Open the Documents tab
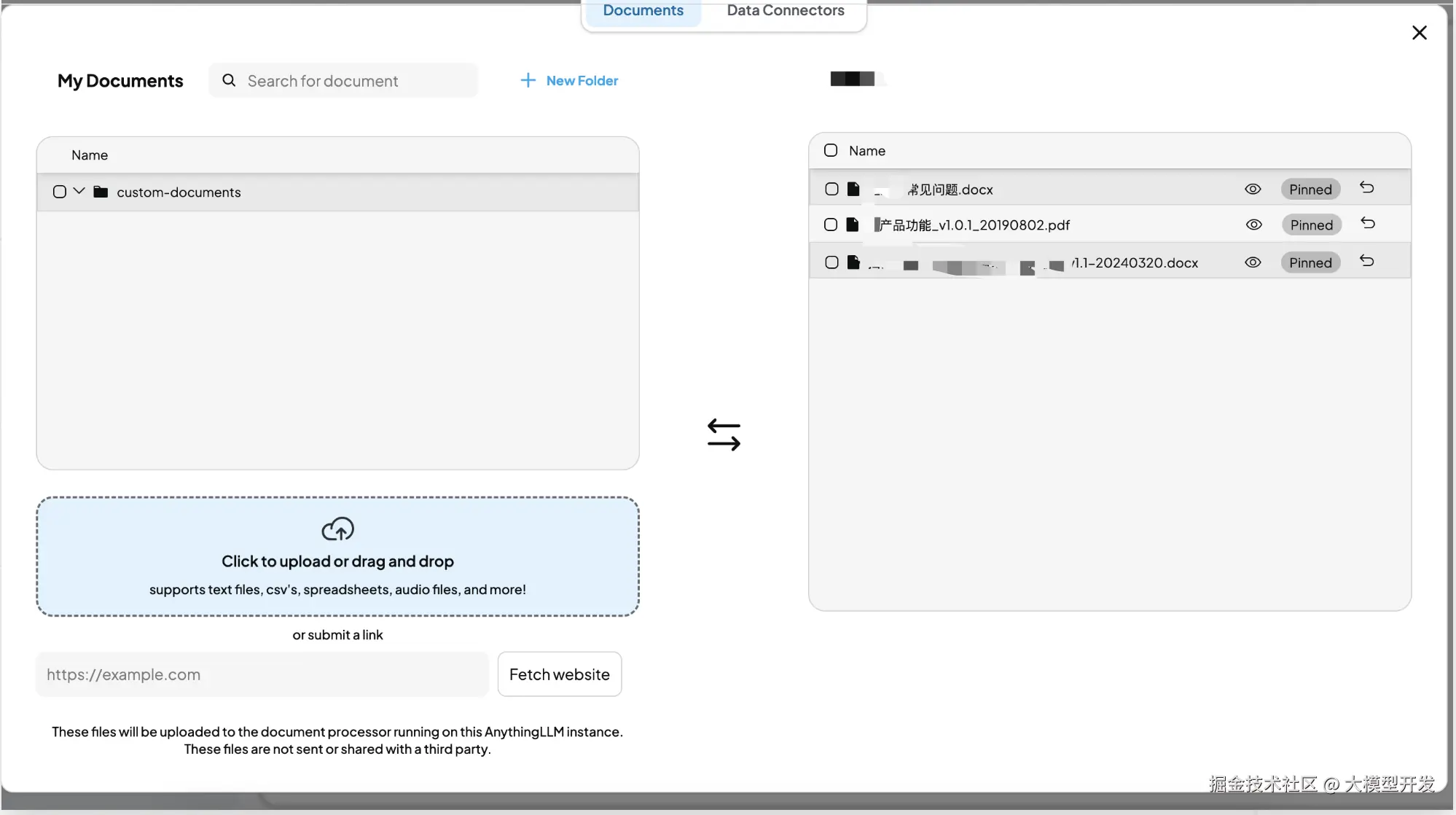Screen dimensions: 1456x815 point(643,11)
